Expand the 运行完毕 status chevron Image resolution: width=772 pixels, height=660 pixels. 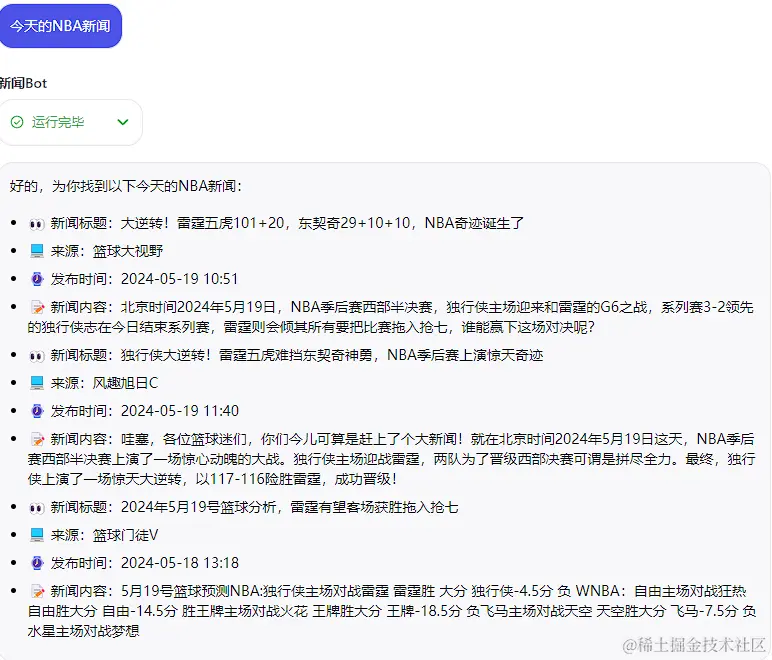[123, 122]
